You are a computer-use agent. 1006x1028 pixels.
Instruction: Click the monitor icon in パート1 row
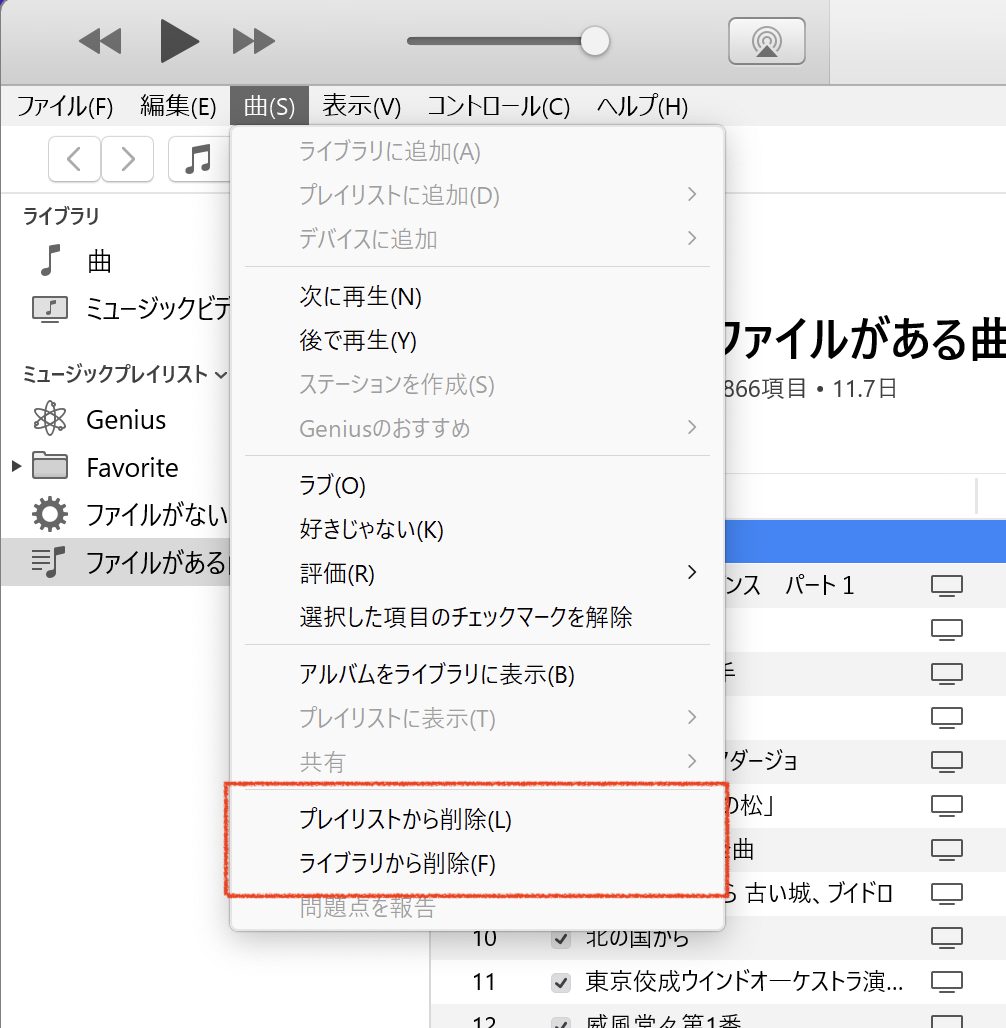pyautogui.click(x=947, y=585)
